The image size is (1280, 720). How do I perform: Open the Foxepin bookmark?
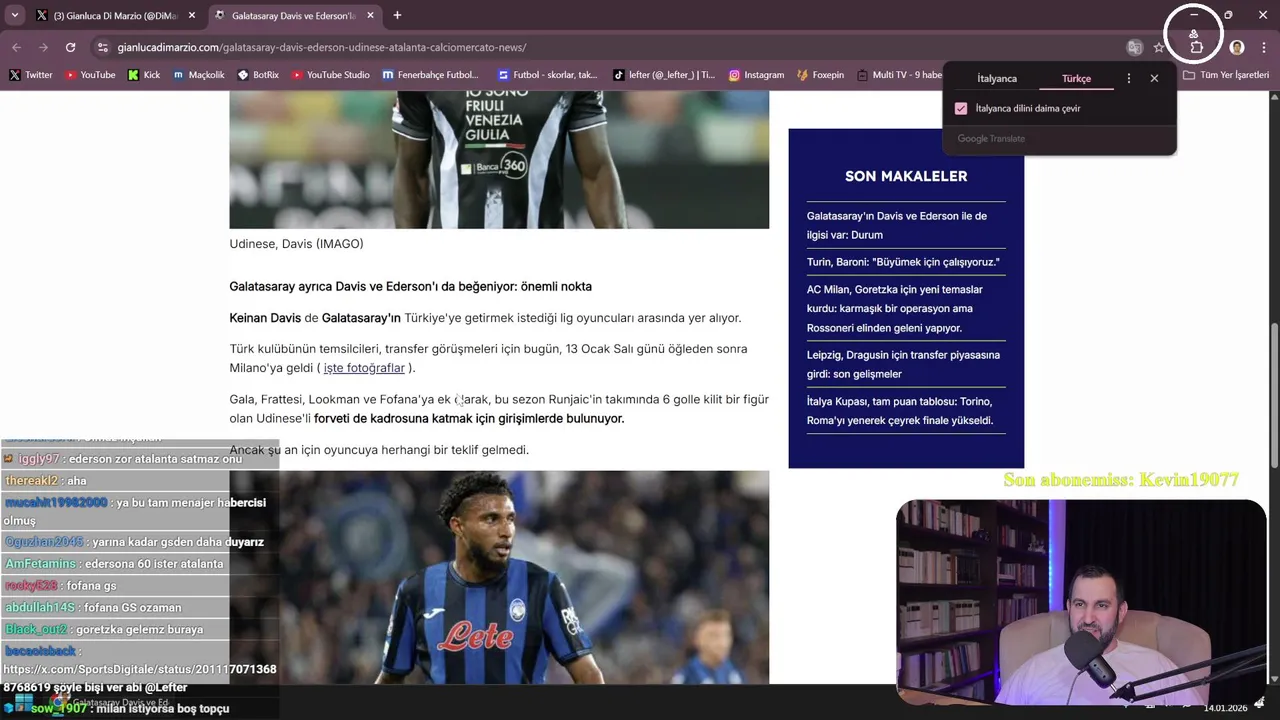[821, 75]
